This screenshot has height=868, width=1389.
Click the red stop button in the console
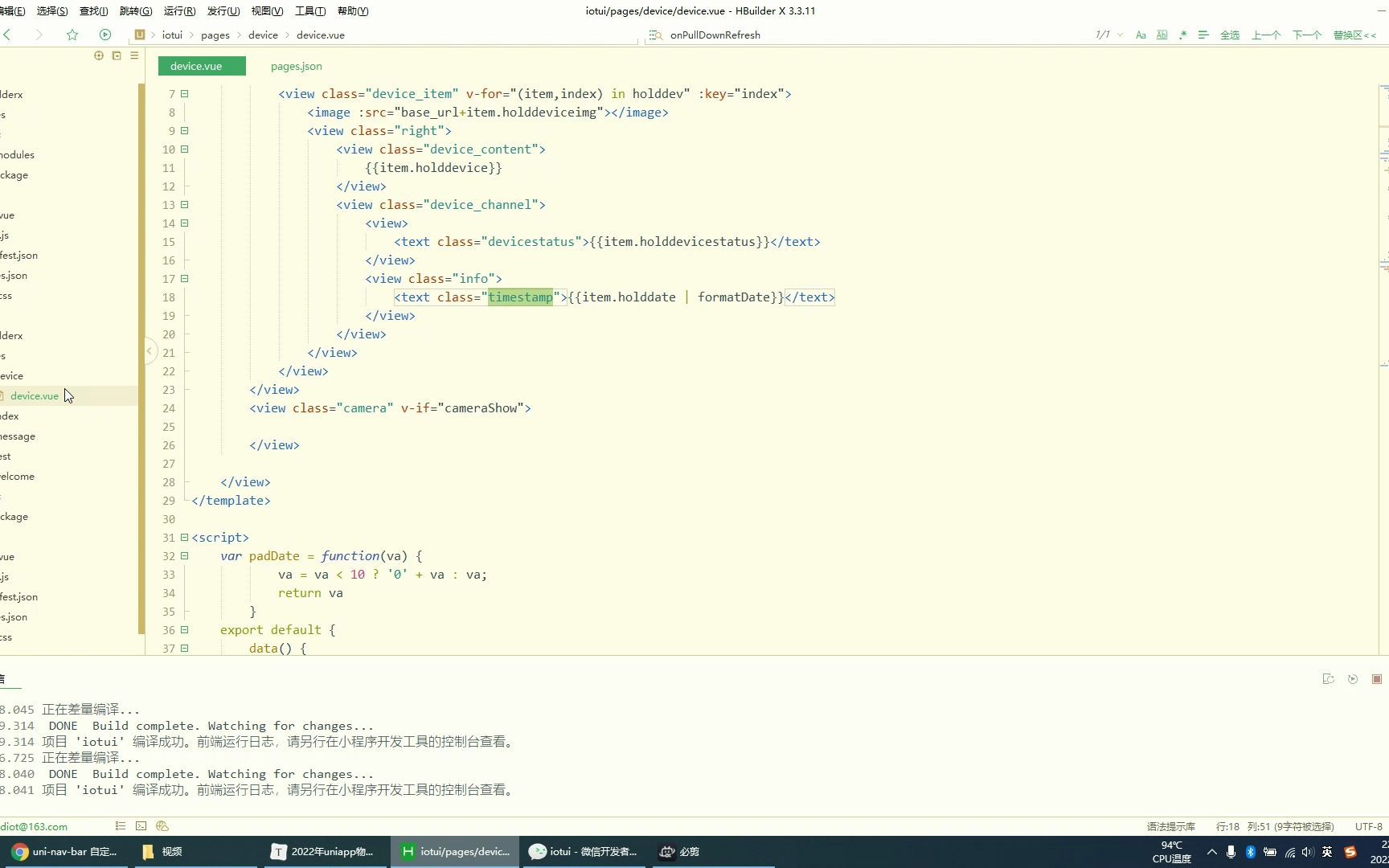point(1377,679)
